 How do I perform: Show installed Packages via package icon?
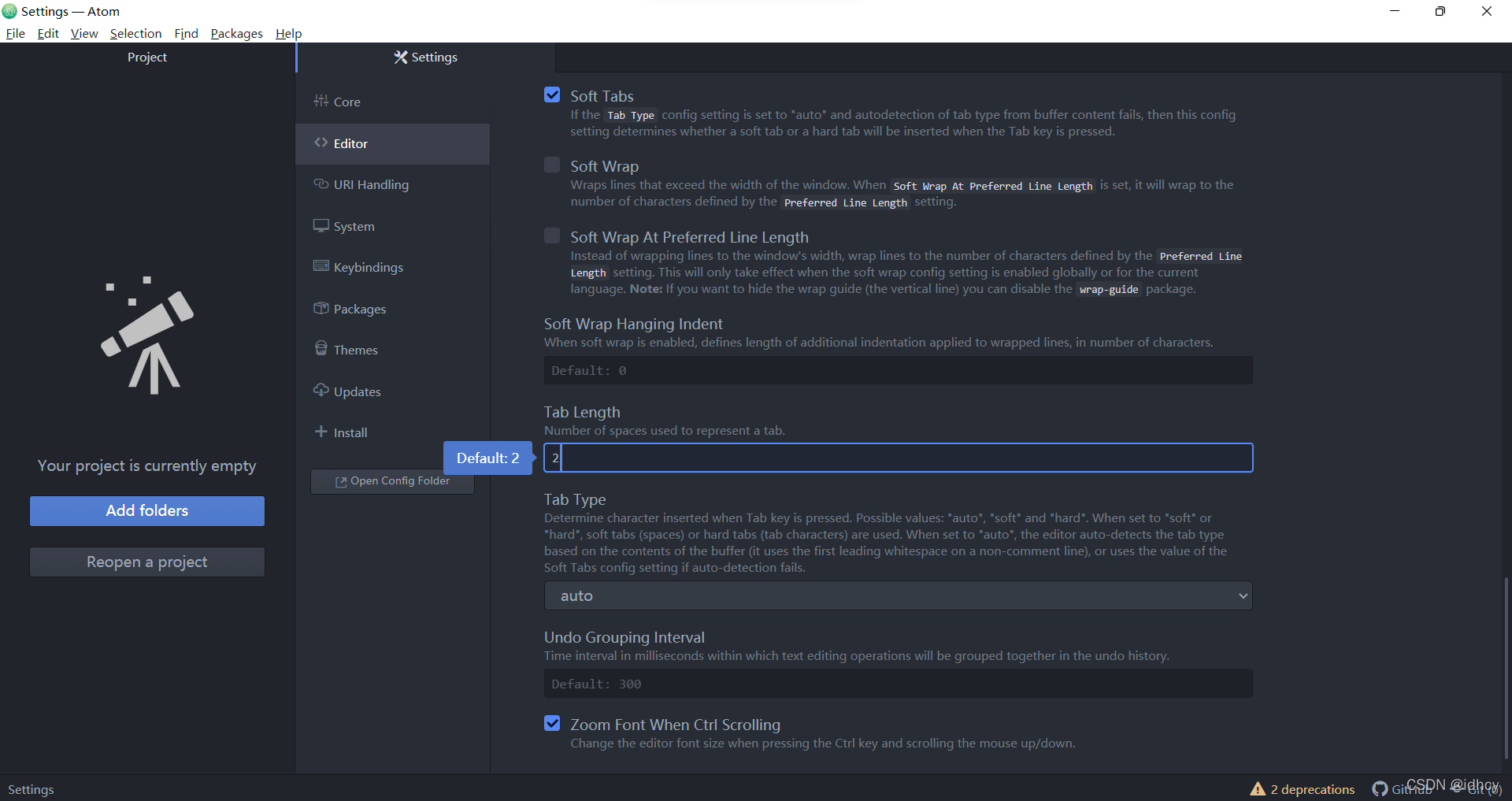click(x=321, y=308)
